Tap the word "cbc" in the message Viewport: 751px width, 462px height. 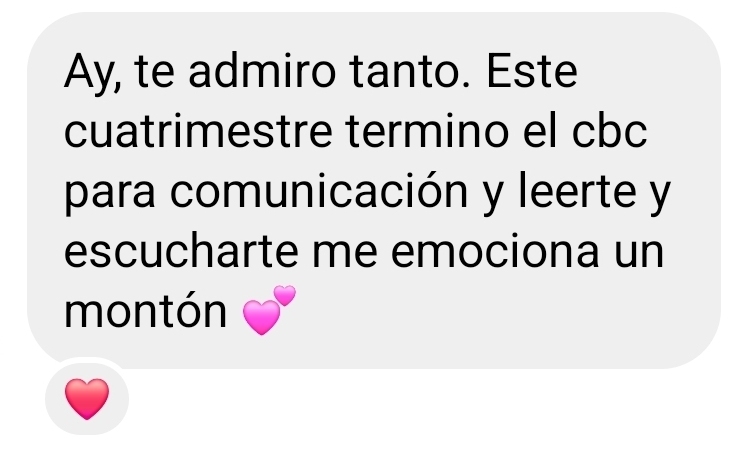pos(609,131)
